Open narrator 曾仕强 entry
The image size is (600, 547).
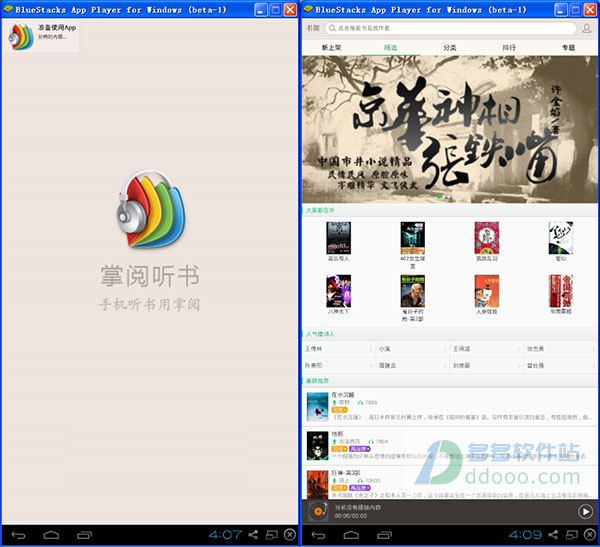(x=560, y=366)
